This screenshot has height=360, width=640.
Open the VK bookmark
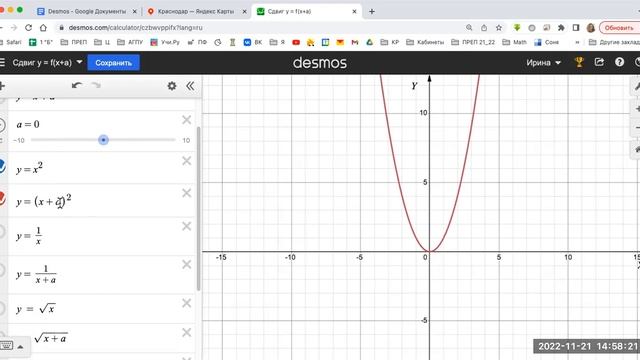(253, 42)
